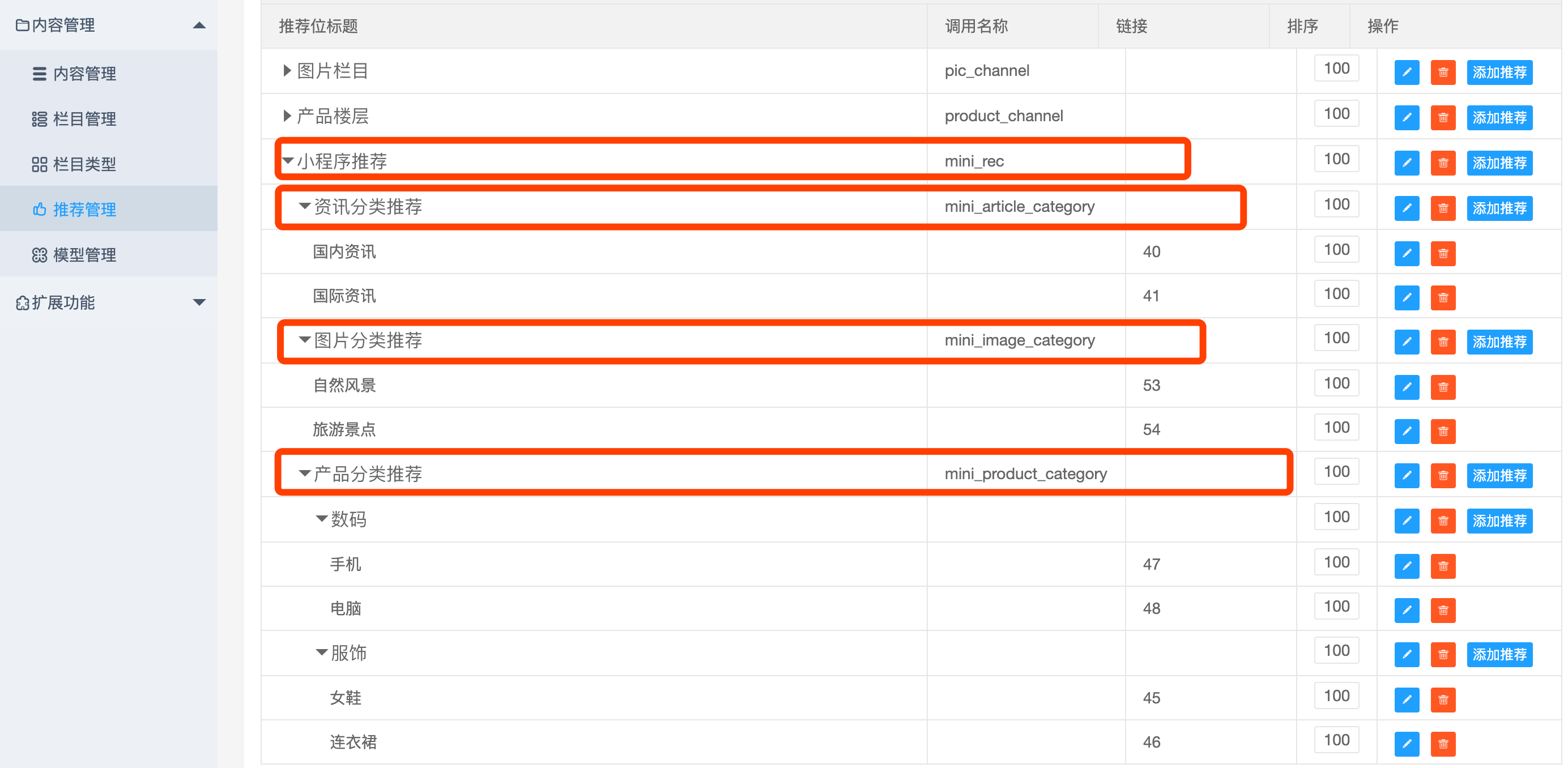
Task: Delete the 服饰 row with trash icon
Action: tap(1443, 655)
